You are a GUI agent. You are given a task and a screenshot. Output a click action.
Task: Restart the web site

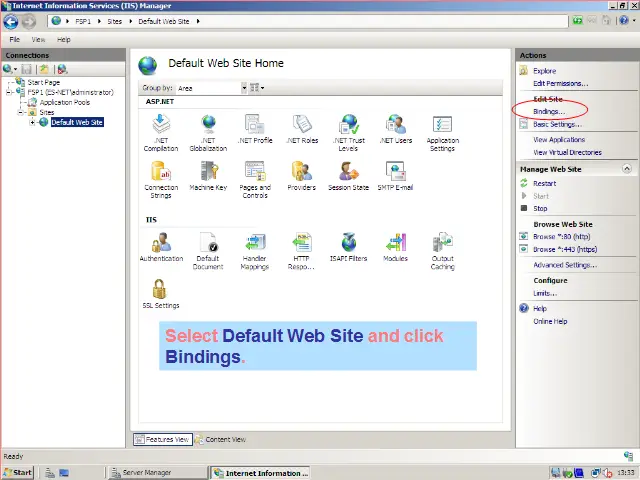tap(544, 184)
